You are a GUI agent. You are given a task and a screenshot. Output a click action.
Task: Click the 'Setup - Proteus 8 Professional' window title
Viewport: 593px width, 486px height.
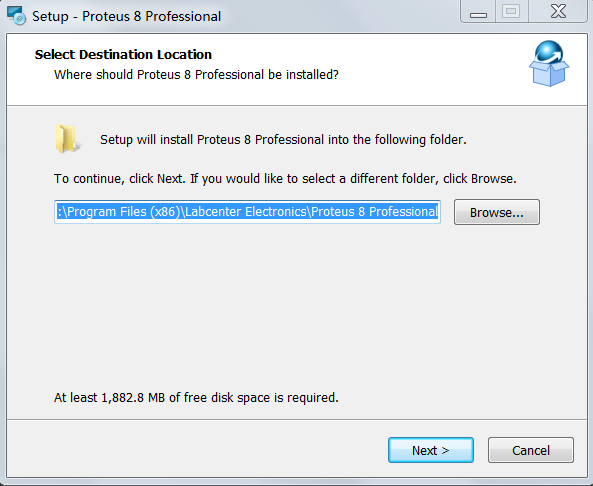coord(126,16)
